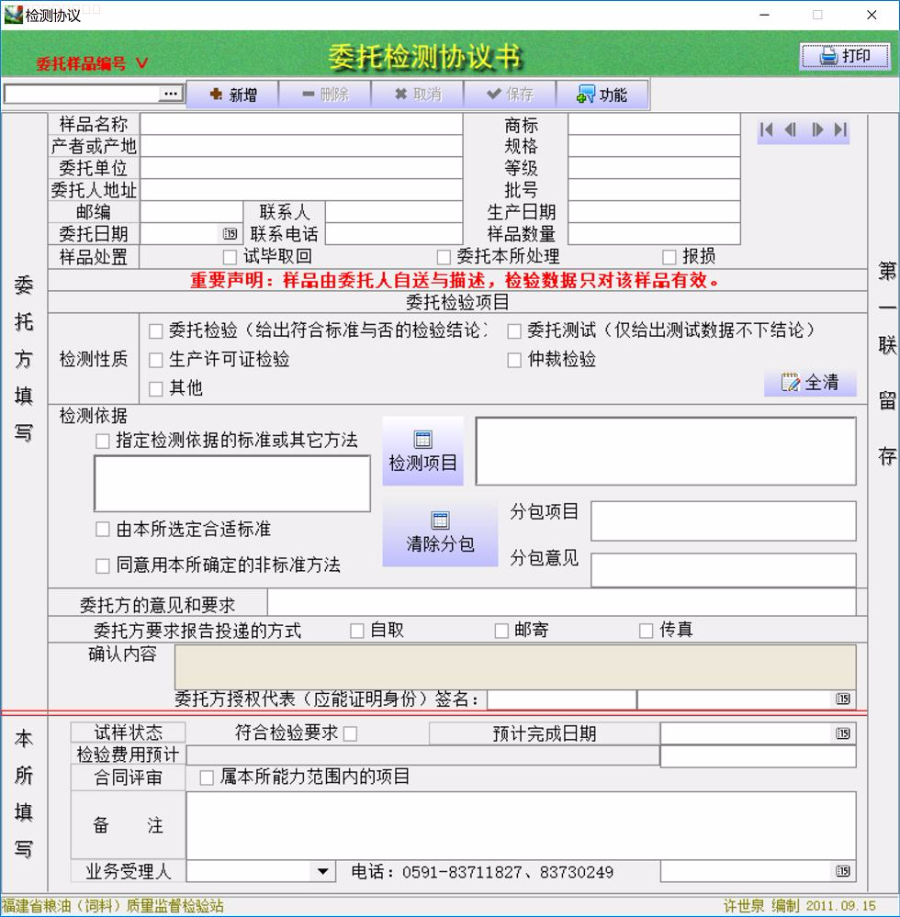Click the 生产日期 input field

coord(654,212)
